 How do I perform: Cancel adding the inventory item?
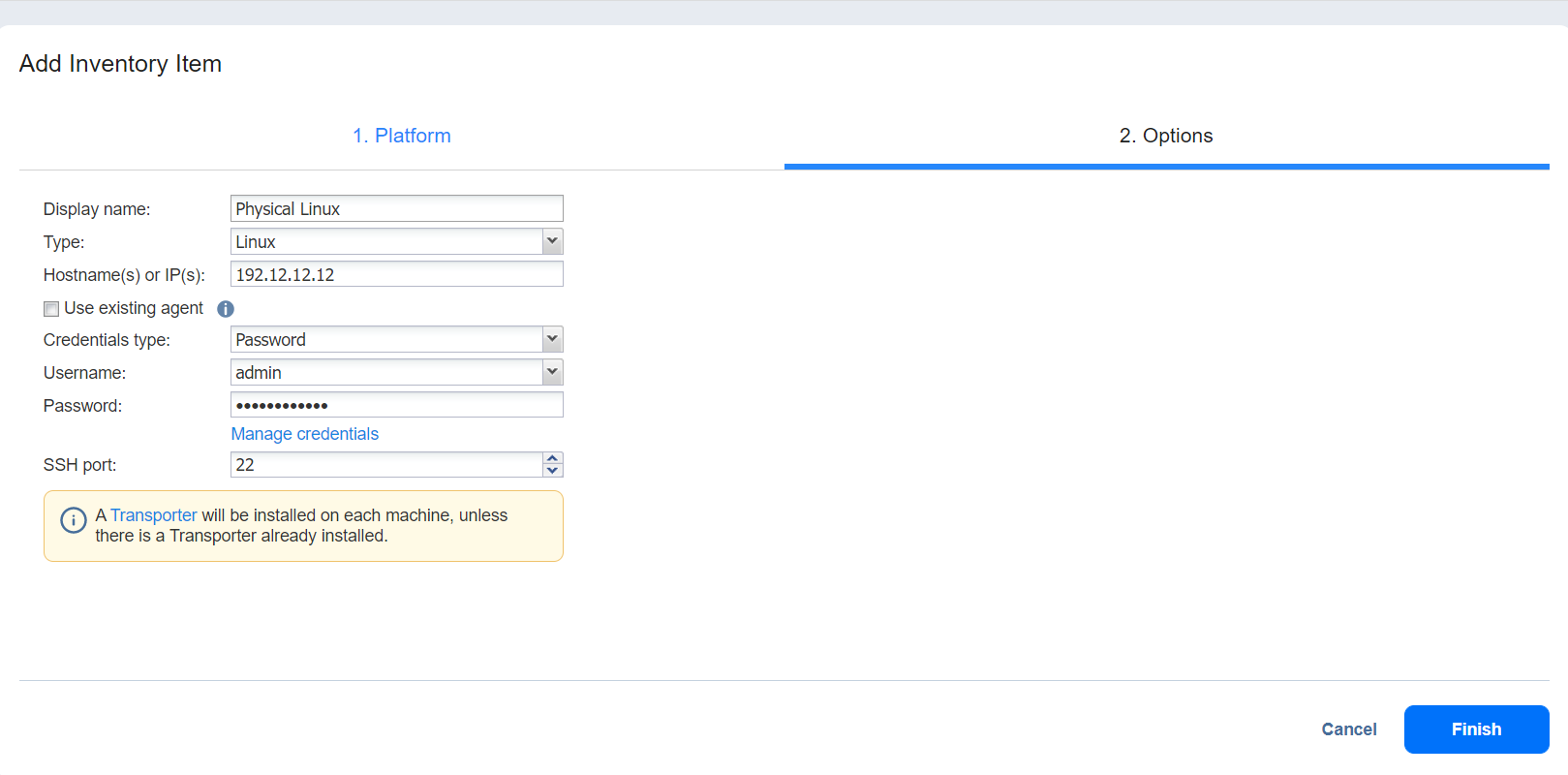click(x=1348, y=729)
